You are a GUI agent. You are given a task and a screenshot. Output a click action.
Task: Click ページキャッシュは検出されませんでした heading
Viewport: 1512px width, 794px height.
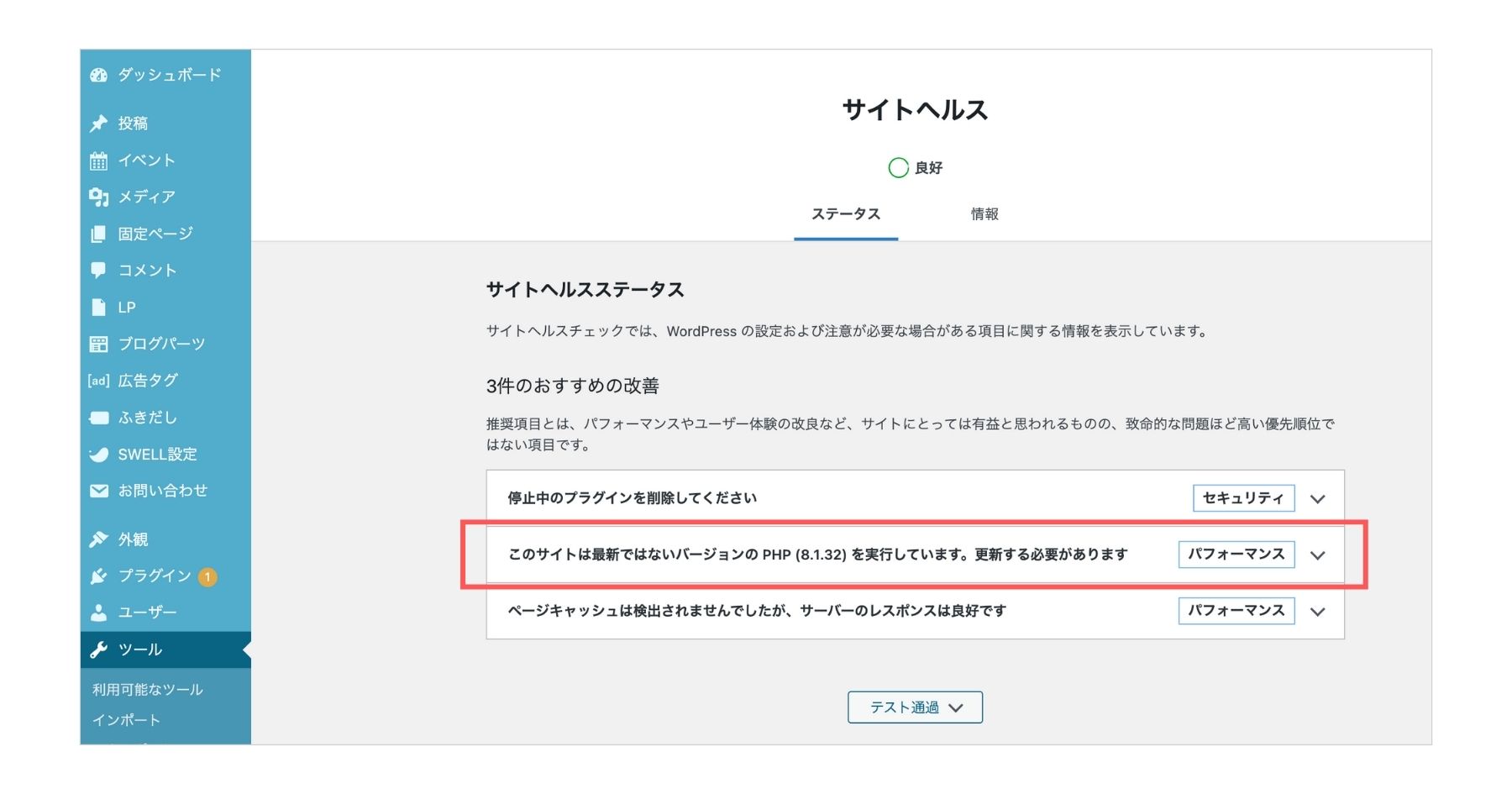pos(756,611)
